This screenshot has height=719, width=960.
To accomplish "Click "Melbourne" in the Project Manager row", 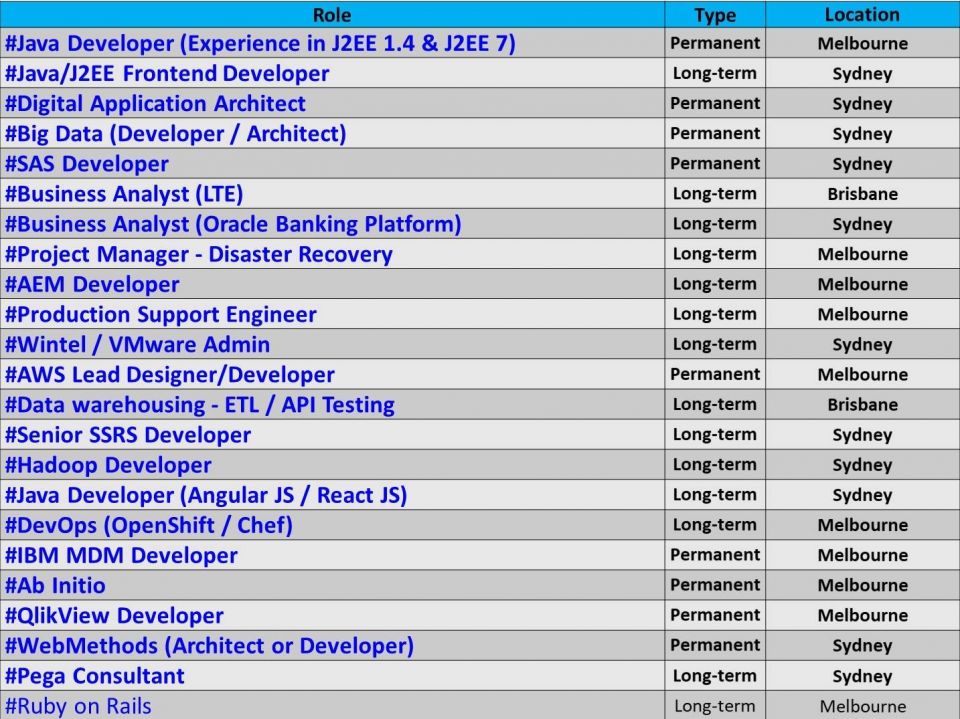I will (x=863, y=254).
